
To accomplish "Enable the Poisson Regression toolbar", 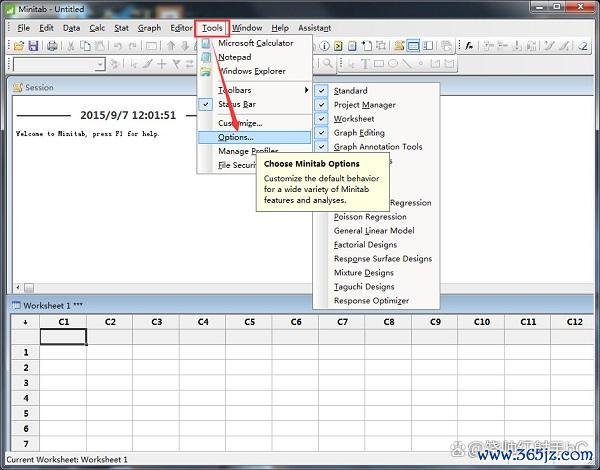I will 370,217.
